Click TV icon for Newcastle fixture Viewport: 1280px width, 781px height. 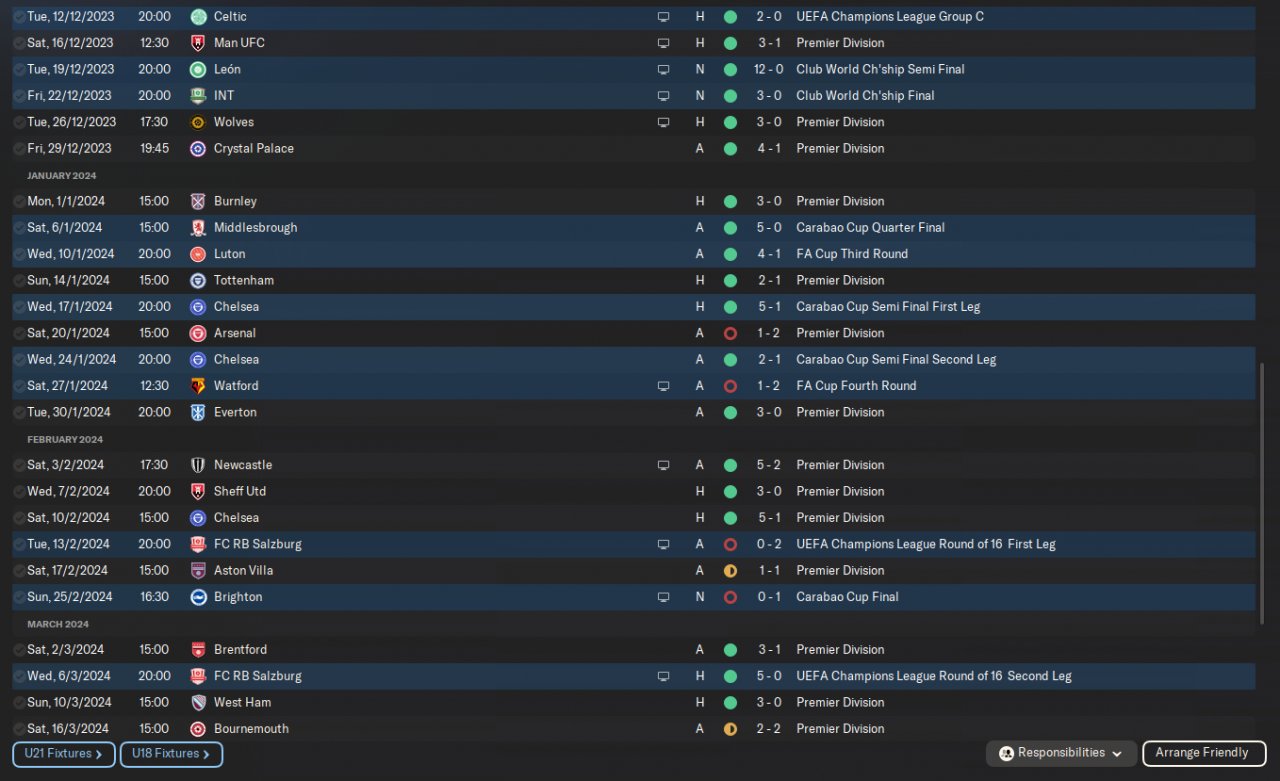click(x=663, y=465)
